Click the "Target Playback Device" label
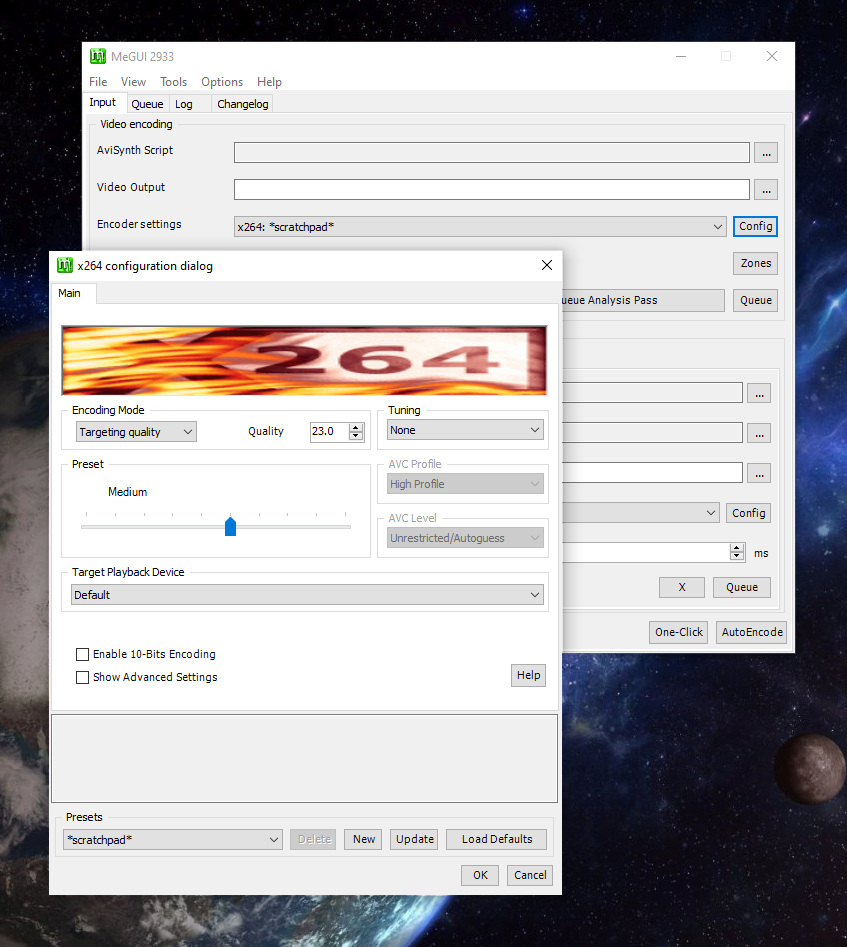Viewport: 847px width, 947px height. (x=128, y=572)
